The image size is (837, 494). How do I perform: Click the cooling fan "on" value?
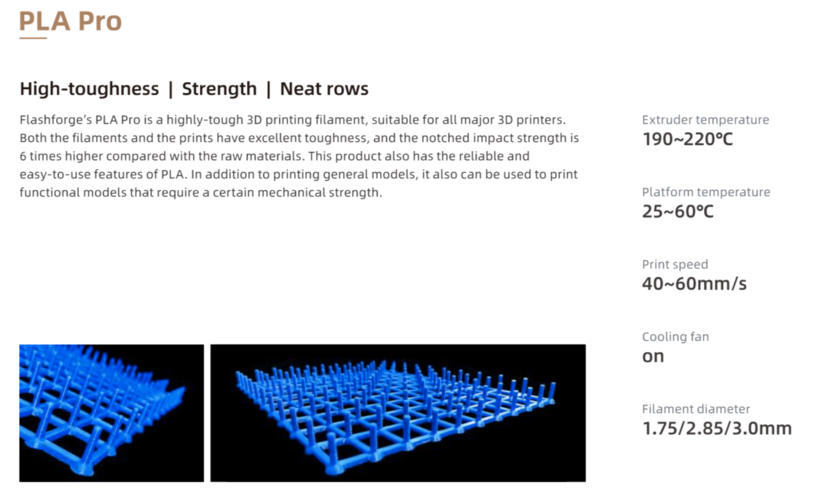point(653,356)
